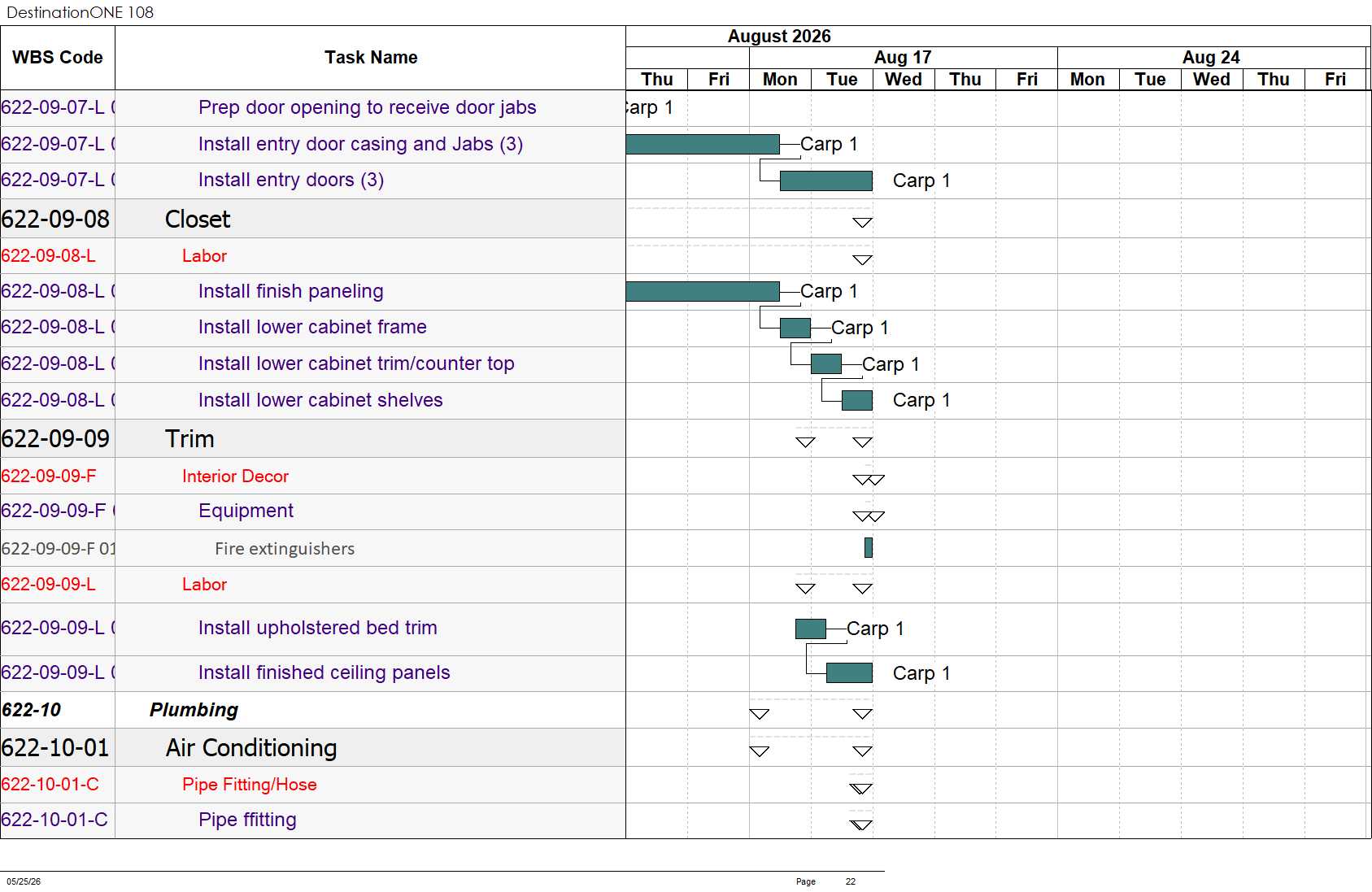
Task: Select the Interior Decor row name
Action: (235, 476)
